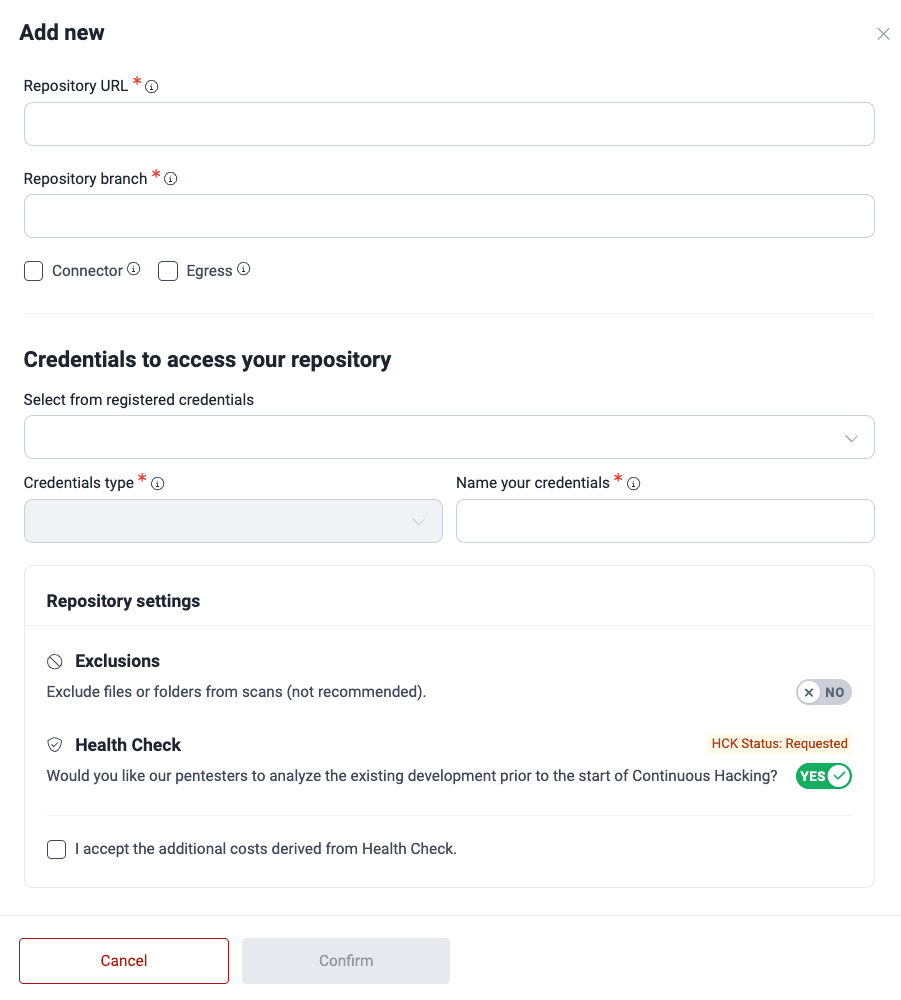Turn off the Health Check YES toggle
This screenshot has height=1000, width=901.
pyautogui.click(x=823, y=776)
